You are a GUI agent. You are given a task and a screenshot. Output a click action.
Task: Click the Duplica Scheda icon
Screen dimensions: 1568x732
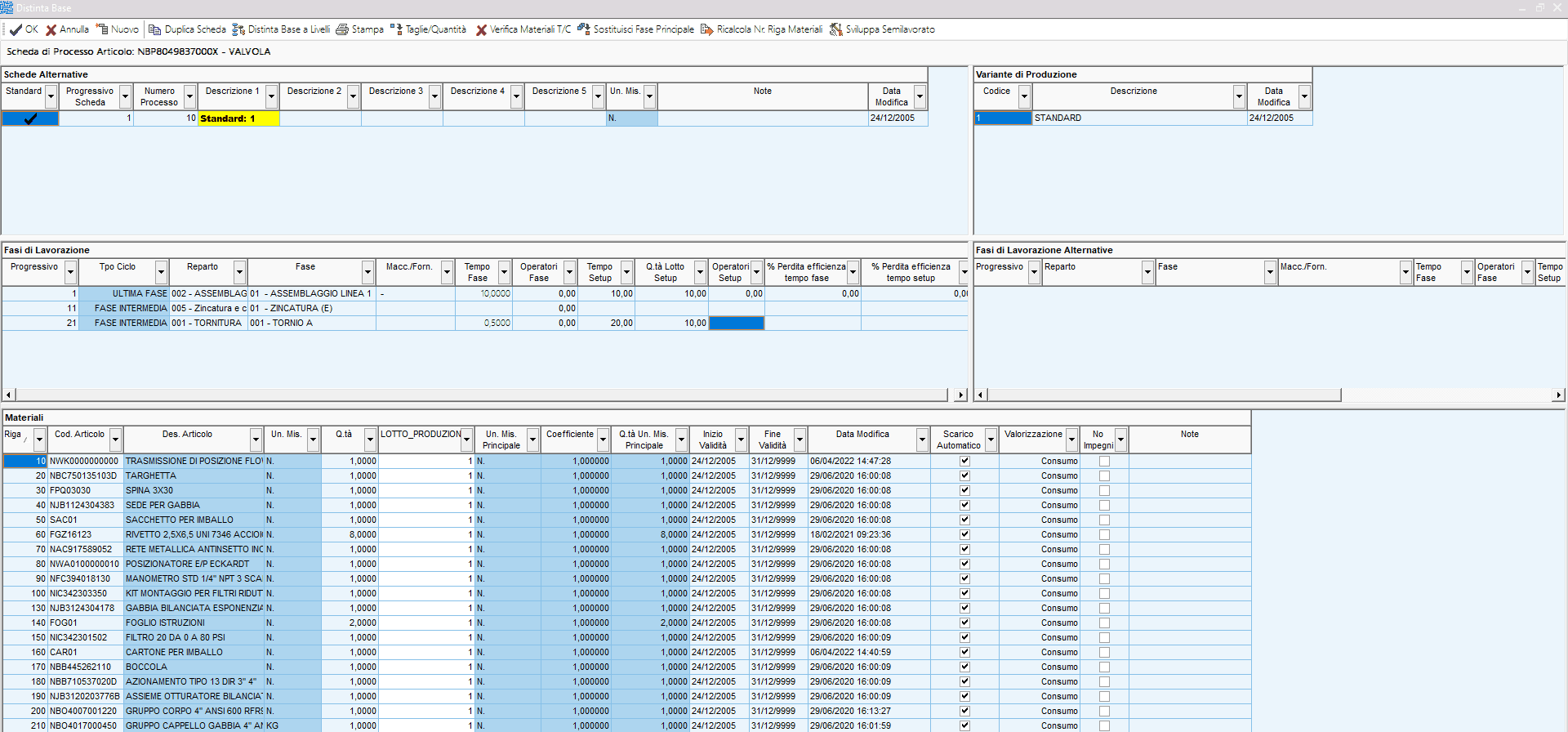pyautogui.click(x=154, y=29)
